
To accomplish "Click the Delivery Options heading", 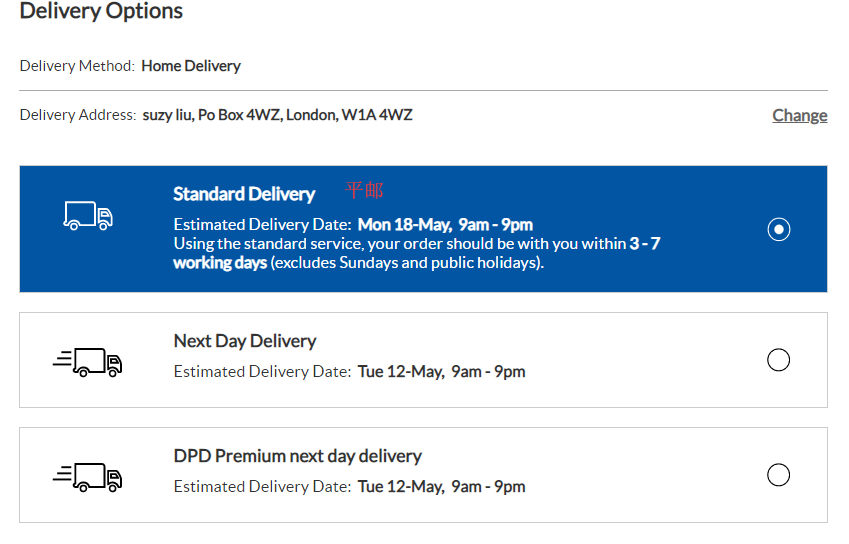I will tap(101, 12).
